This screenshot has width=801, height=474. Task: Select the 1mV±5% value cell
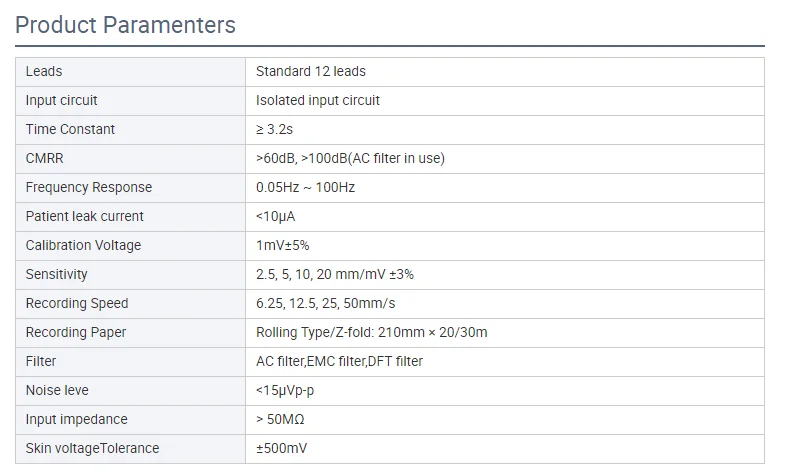[282, 245]
